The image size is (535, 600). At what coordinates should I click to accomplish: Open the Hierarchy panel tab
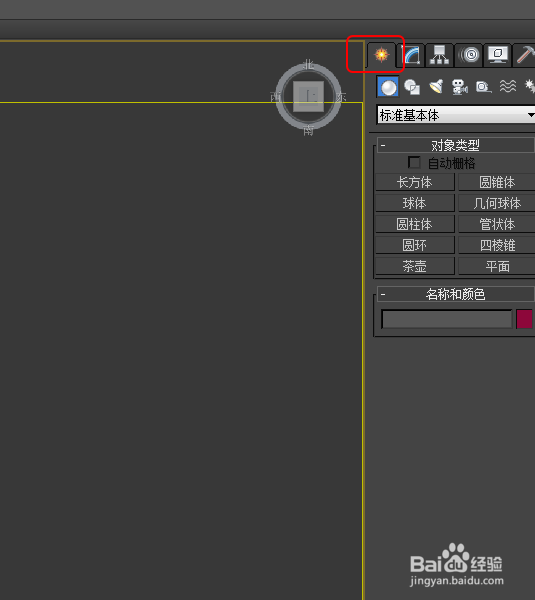tap(440, 55)
